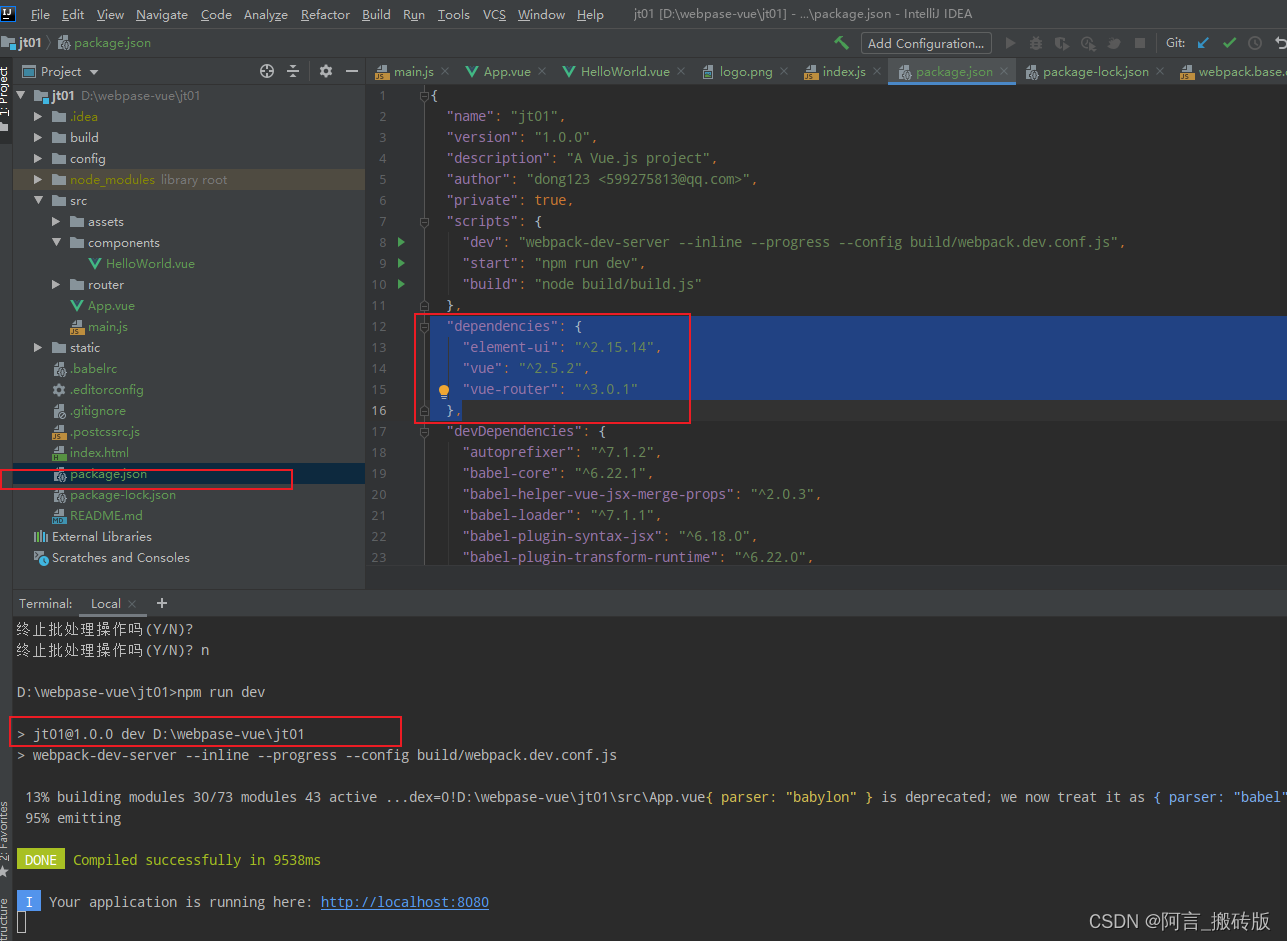Image resolution: width=1287 pixels, height=941 pixels.
Task: Expand the build folder
Action: tap(38, 137)
